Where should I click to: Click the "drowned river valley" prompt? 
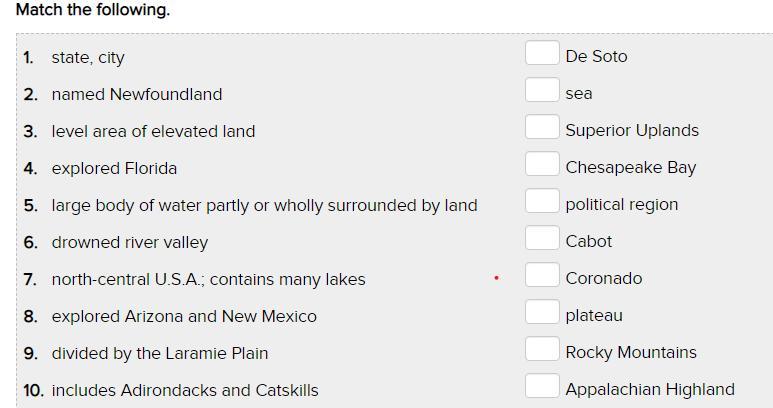click(x=130, y=243)
